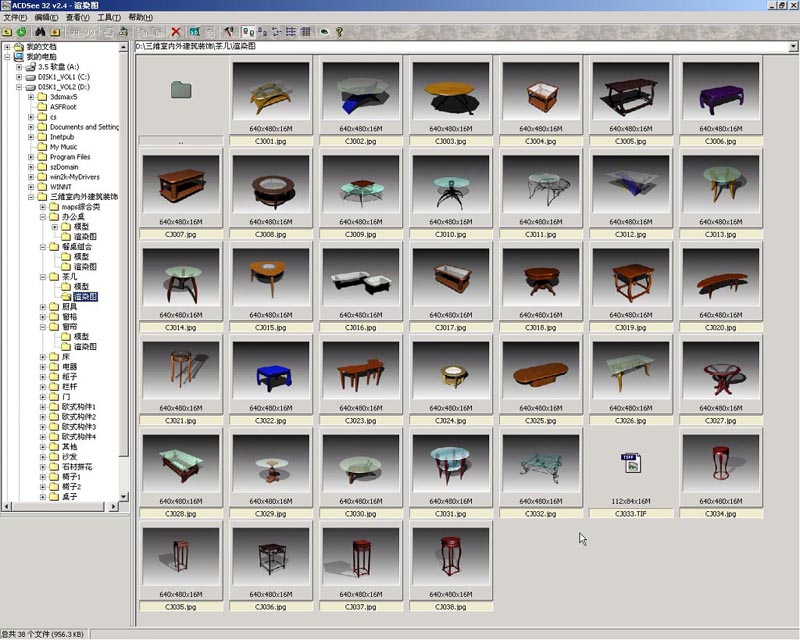
Task: Click the question mark help icon
Action: [x=339, y=32]
